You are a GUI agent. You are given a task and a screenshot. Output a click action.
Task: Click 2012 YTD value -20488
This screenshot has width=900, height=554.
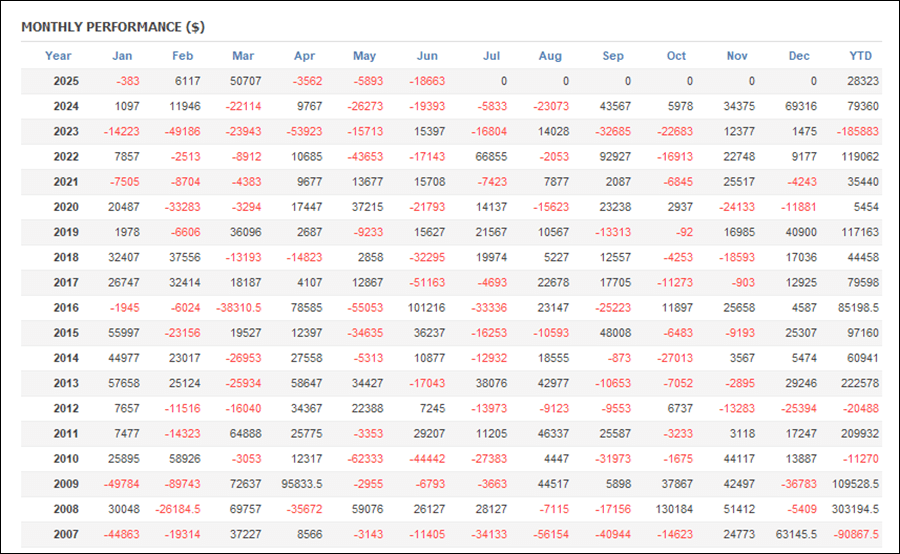[x=861, y=409]
